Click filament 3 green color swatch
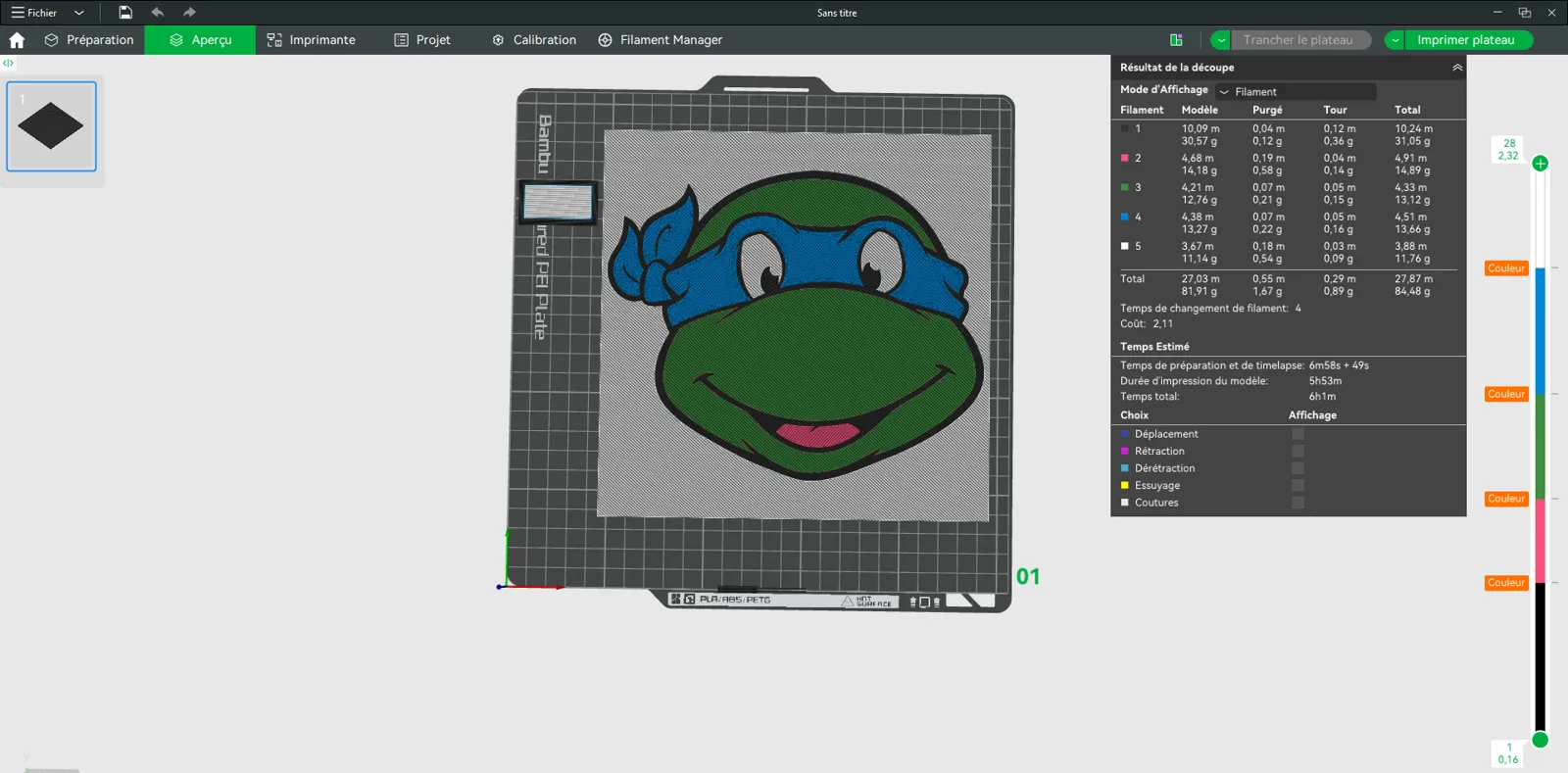 (1125, 187)
